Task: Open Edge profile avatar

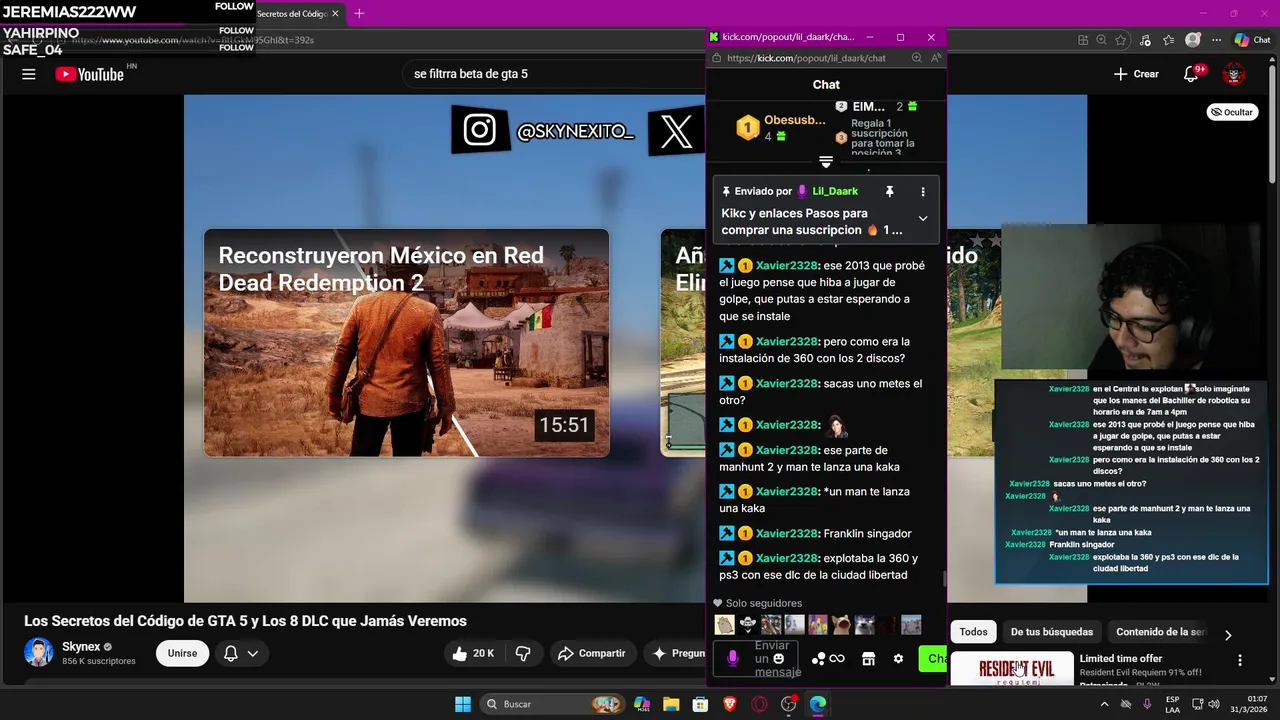Action: click(x=1193, y=40)
